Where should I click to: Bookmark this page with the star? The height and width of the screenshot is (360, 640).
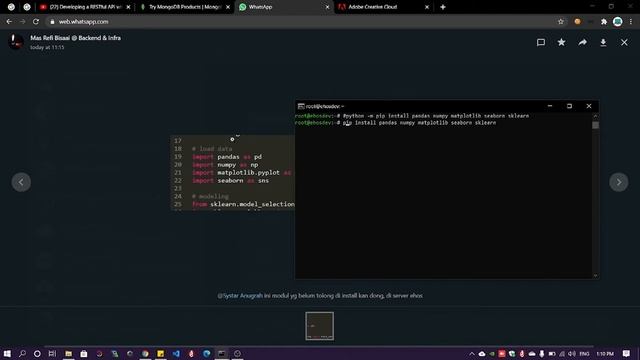pos(561,22)
